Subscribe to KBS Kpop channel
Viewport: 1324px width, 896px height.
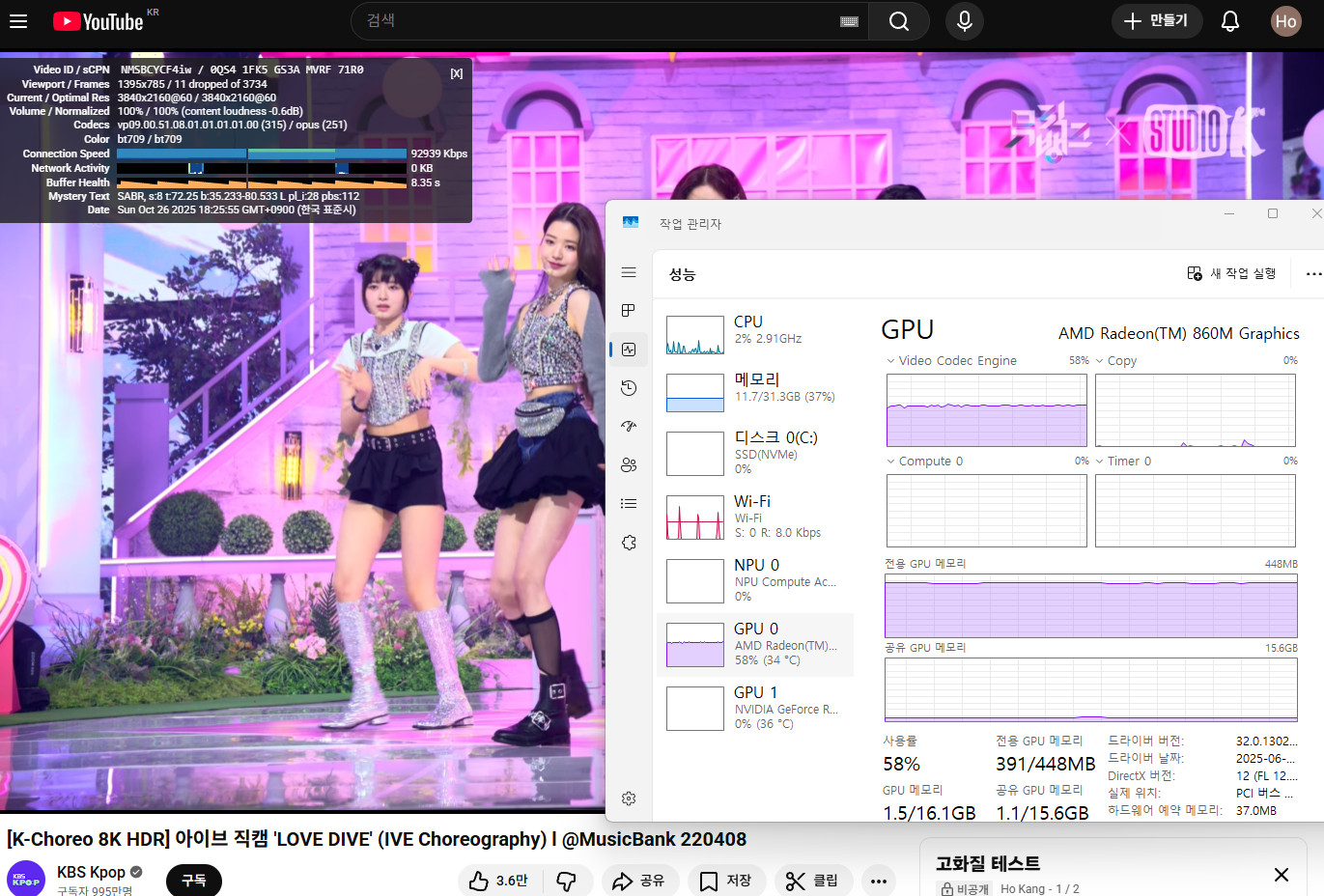[193, 880]
